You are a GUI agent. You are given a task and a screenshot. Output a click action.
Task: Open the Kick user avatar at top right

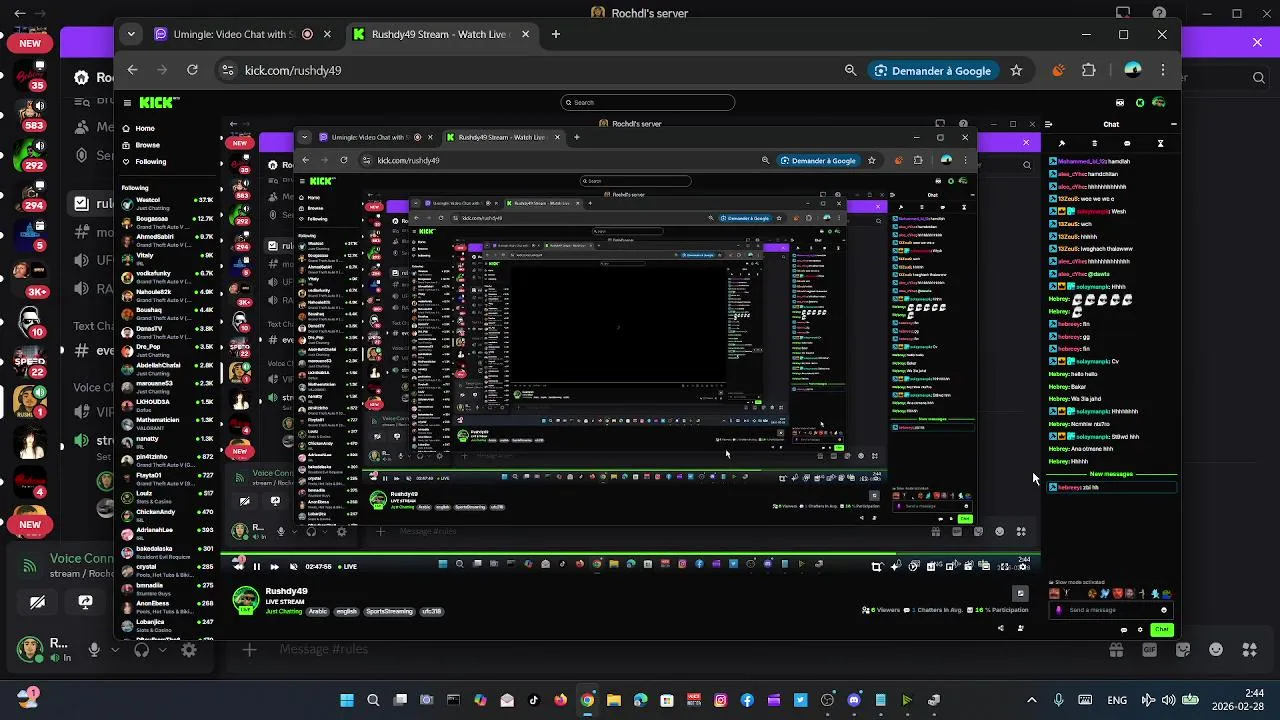click(1158, 102)
